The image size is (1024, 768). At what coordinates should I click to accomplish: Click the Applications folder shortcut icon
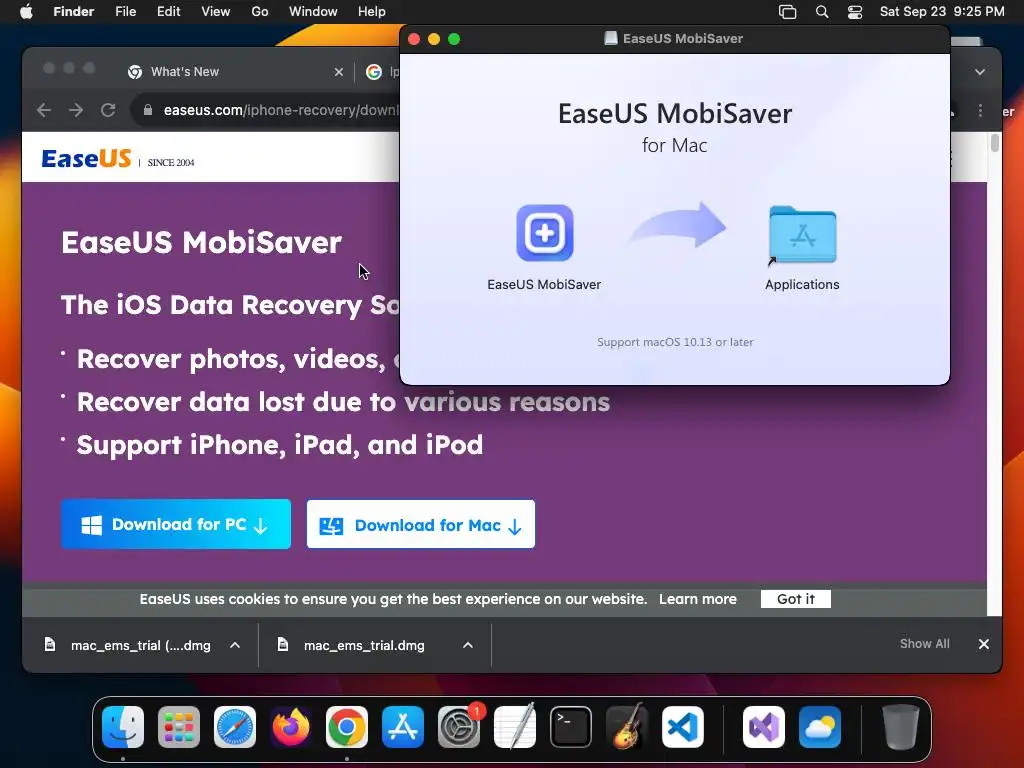803,235
